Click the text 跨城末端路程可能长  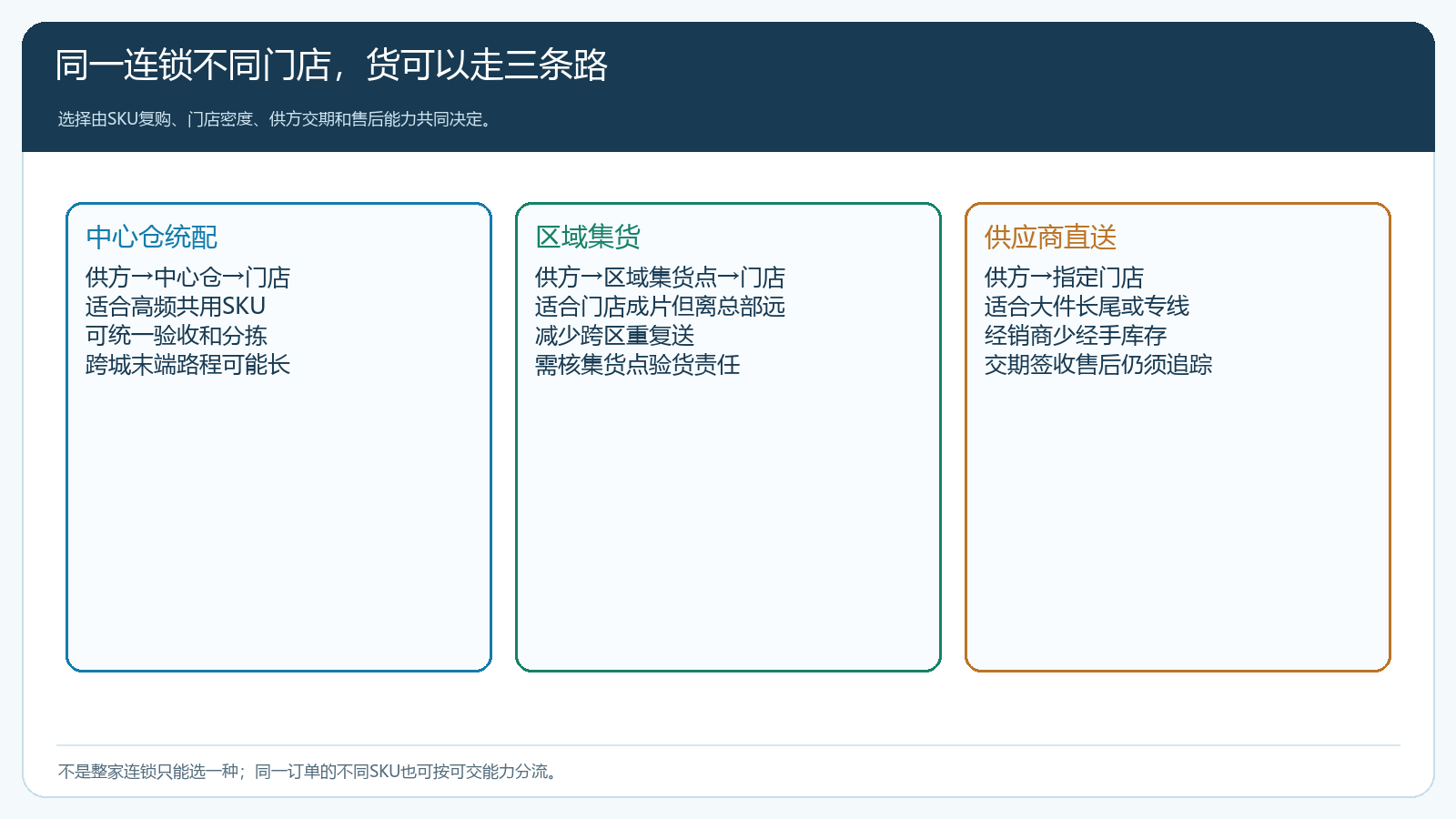coord(187,364)
